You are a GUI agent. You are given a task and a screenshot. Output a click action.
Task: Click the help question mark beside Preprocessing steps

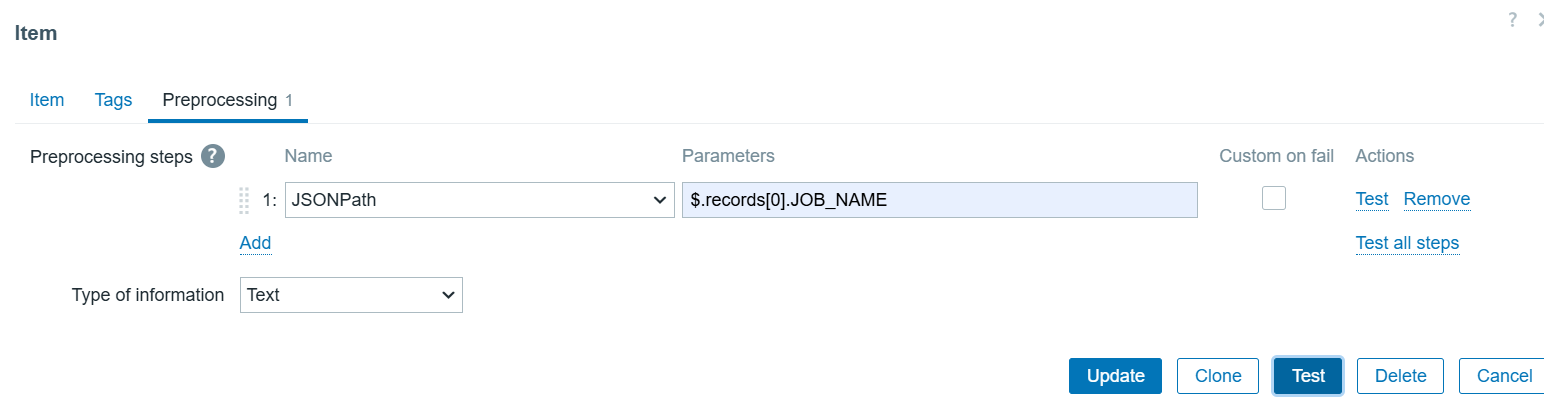[212, 157]
